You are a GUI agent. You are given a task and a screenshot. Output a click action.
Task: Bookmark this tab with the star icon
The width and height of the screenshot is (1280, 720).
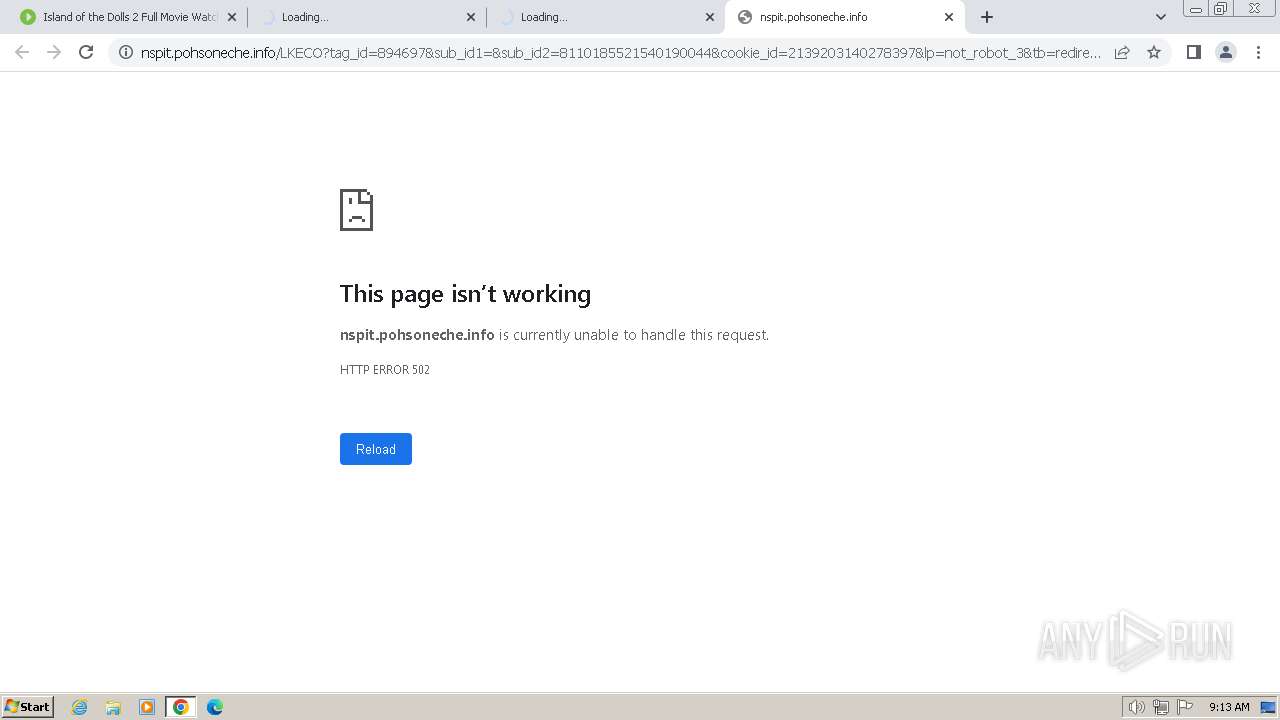click(1154, 52)
